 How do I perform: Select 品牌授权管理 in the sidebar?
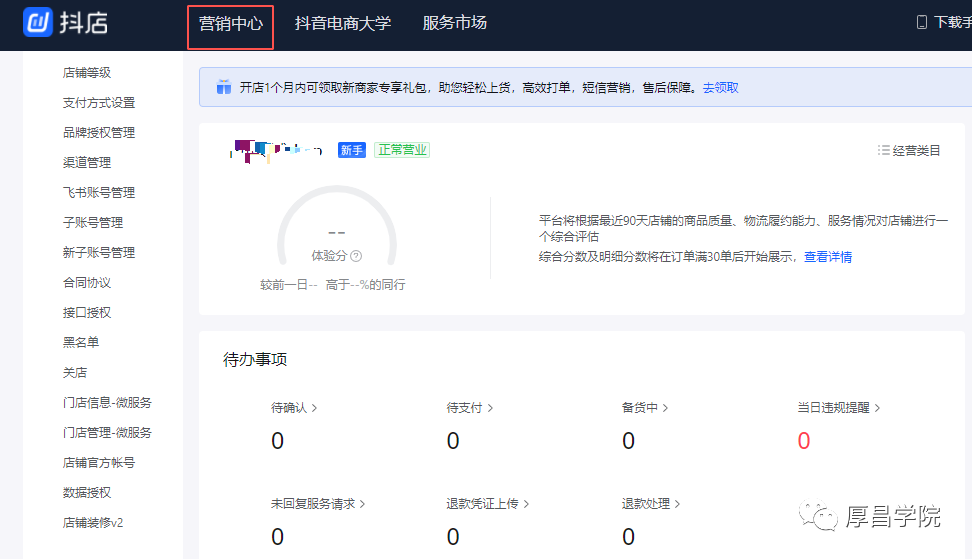pos(99,133)
